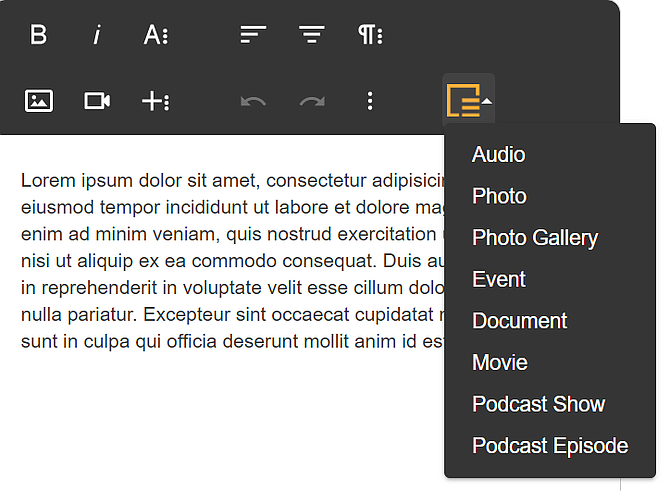
Task: Insert an image
Action: pyautogui.click(x=39, y=101)
